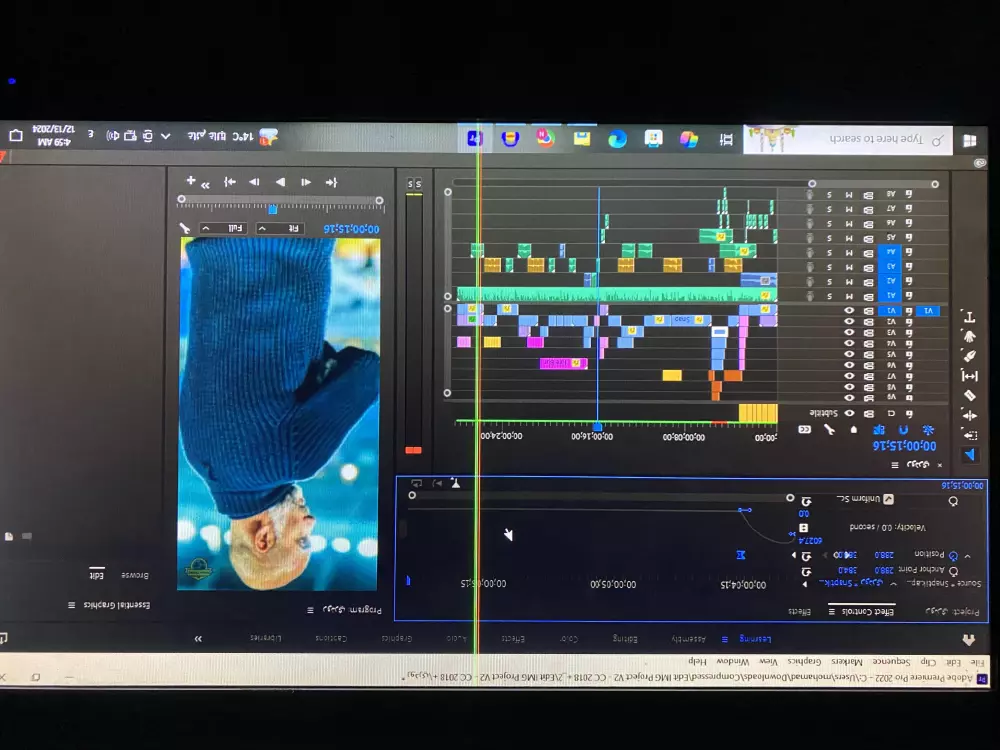The width and height of the screenshot is (1000, 750).
Task: Solo audio track A1 with the S button
Action: [829, 296]
